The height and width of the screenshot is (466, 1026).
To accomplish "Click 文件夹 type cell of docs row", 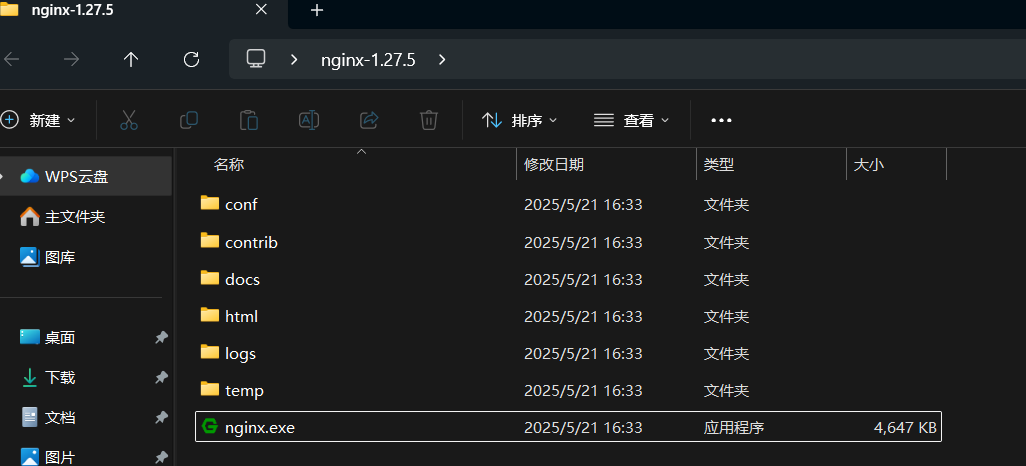I will pos(726,279).
